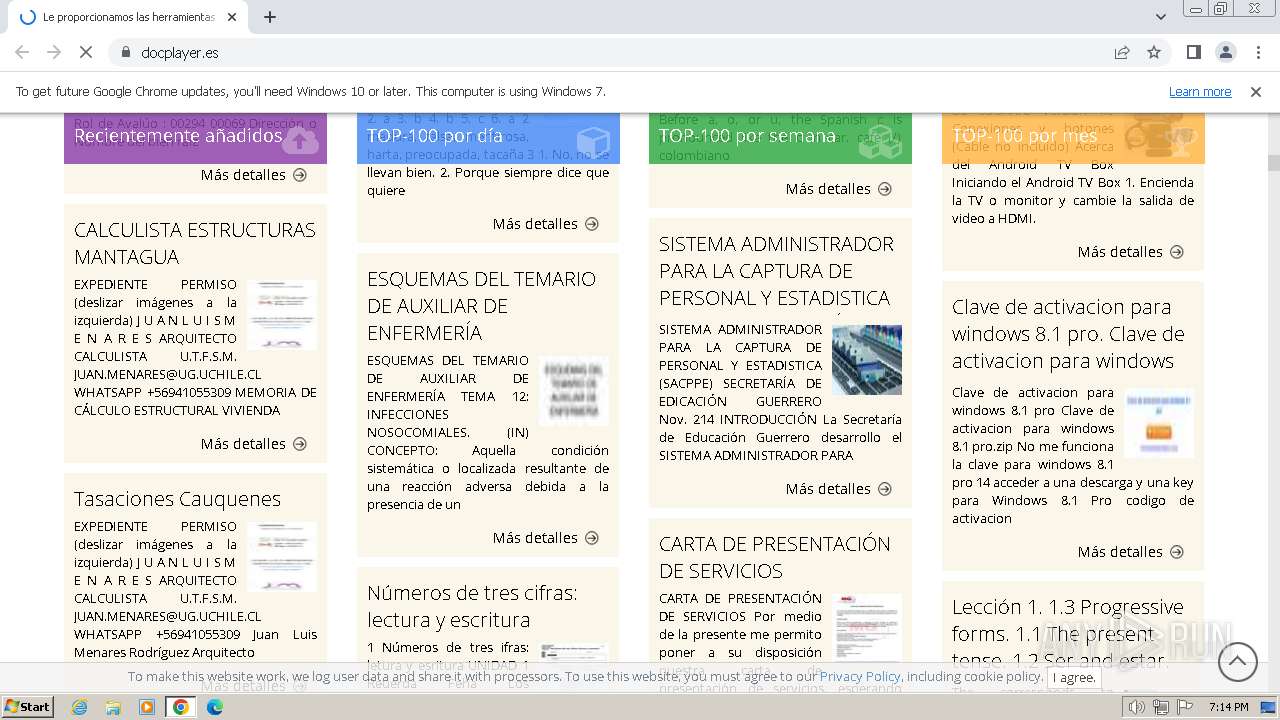Go back using the browser back arrow

pos(22,52)
